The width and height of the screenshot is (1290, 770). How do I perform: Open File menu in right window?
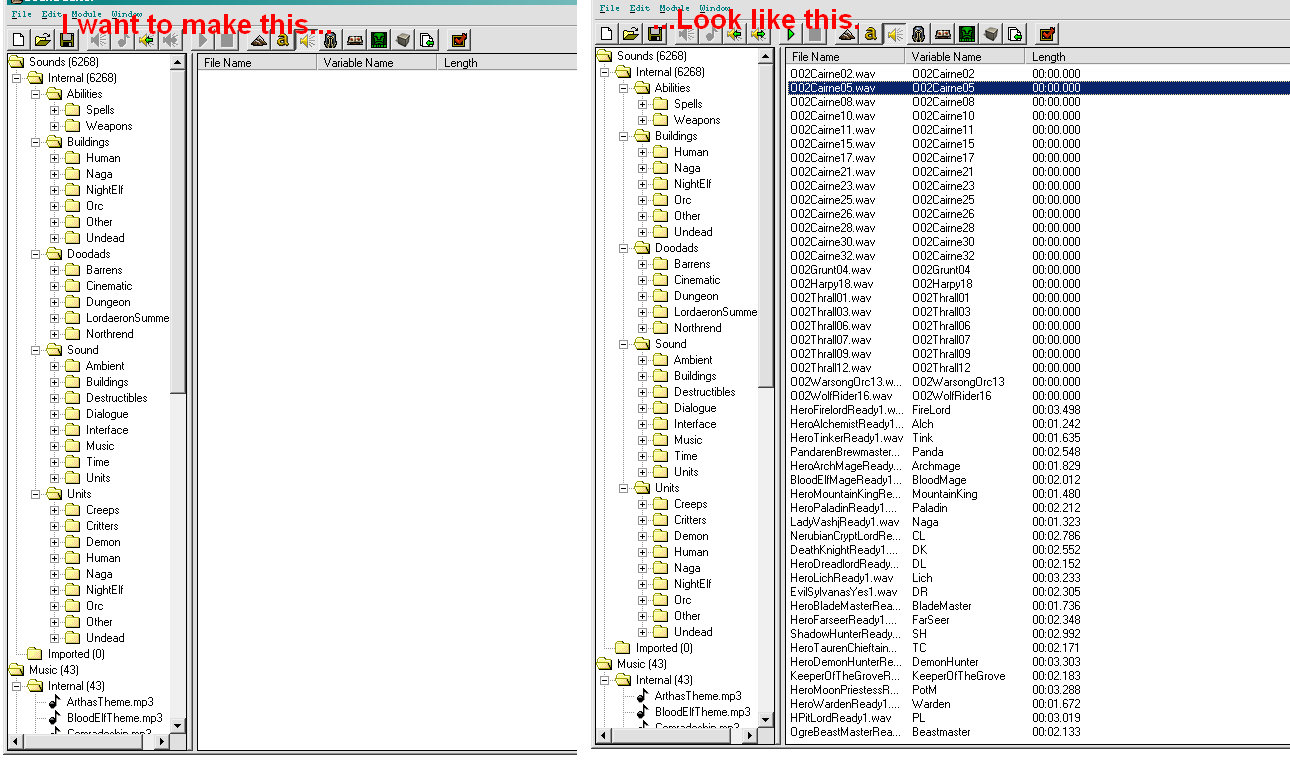609,8
